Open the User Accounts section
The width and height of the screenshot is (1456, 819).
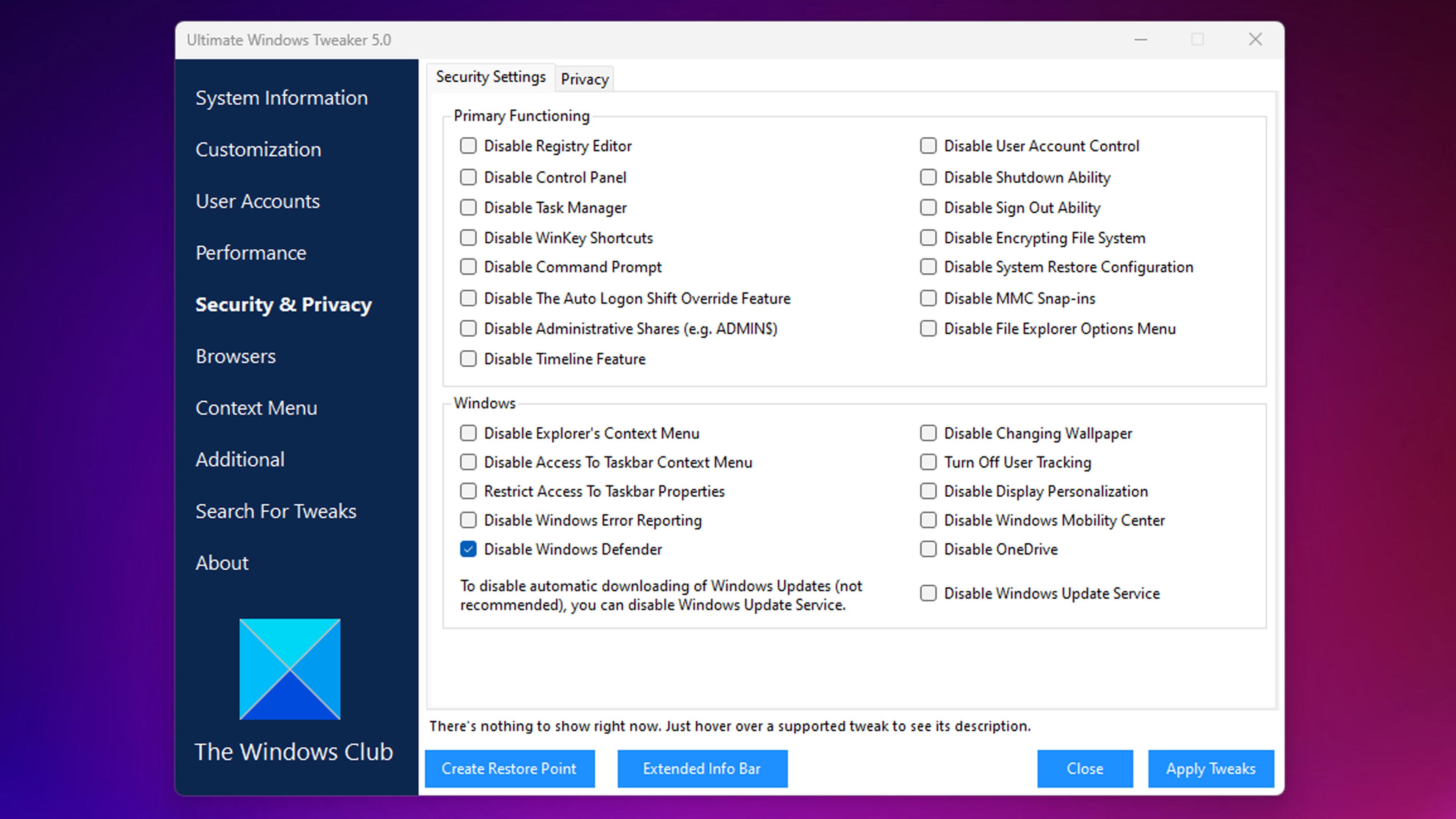tap(258, 201)
